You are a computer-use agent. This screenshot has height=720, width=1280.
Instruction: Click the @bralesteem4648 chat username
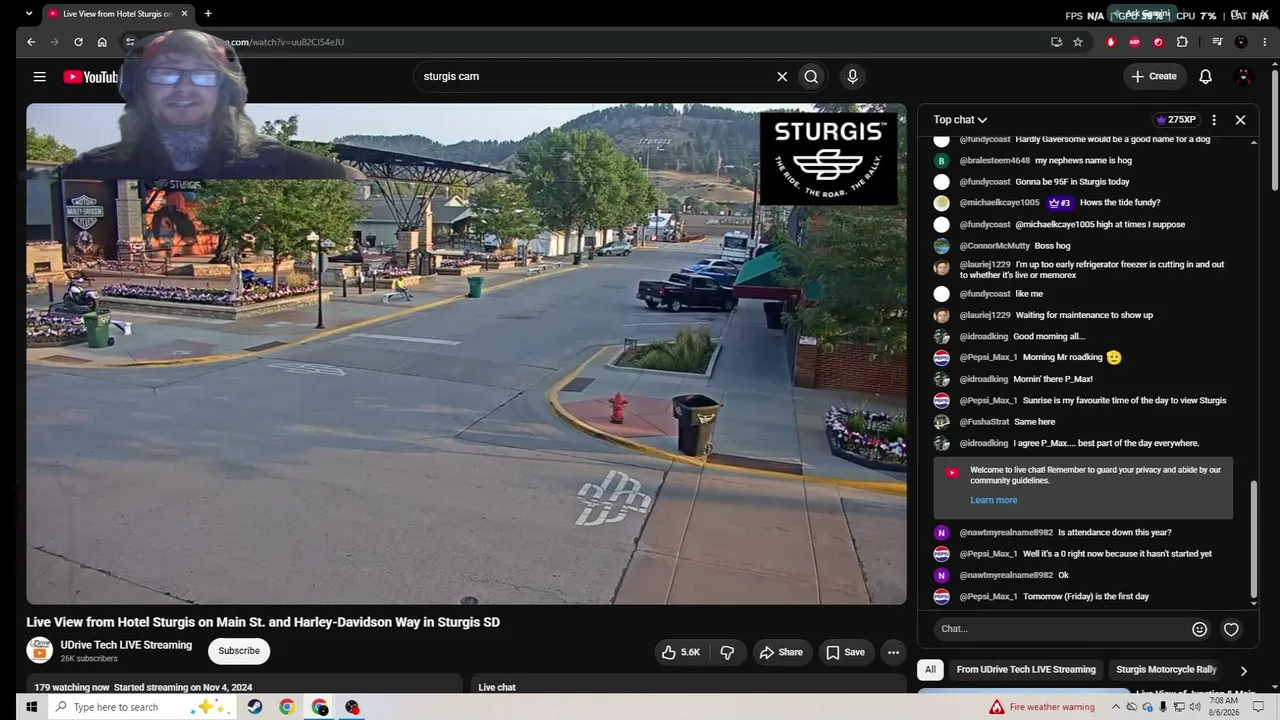994,161
